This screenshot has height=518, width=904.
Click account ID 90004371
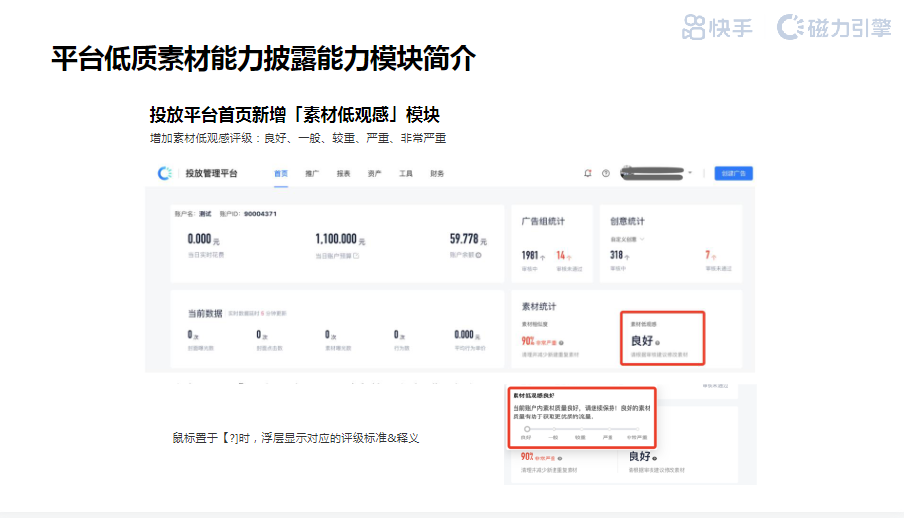(x=260, y=214)
